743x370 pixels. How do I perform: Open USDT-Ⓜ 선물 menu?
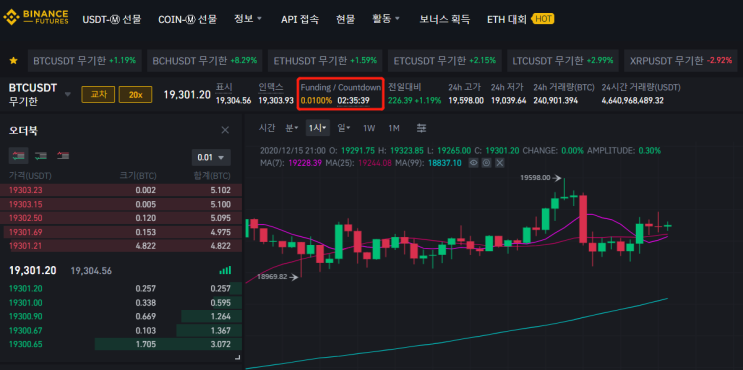112,19
